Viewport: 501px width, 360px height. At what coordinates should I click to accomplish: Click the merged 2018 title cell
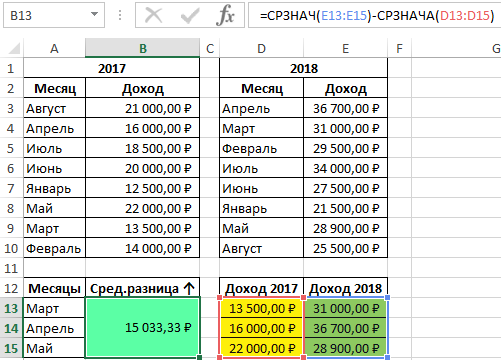[x=304, y=68]
